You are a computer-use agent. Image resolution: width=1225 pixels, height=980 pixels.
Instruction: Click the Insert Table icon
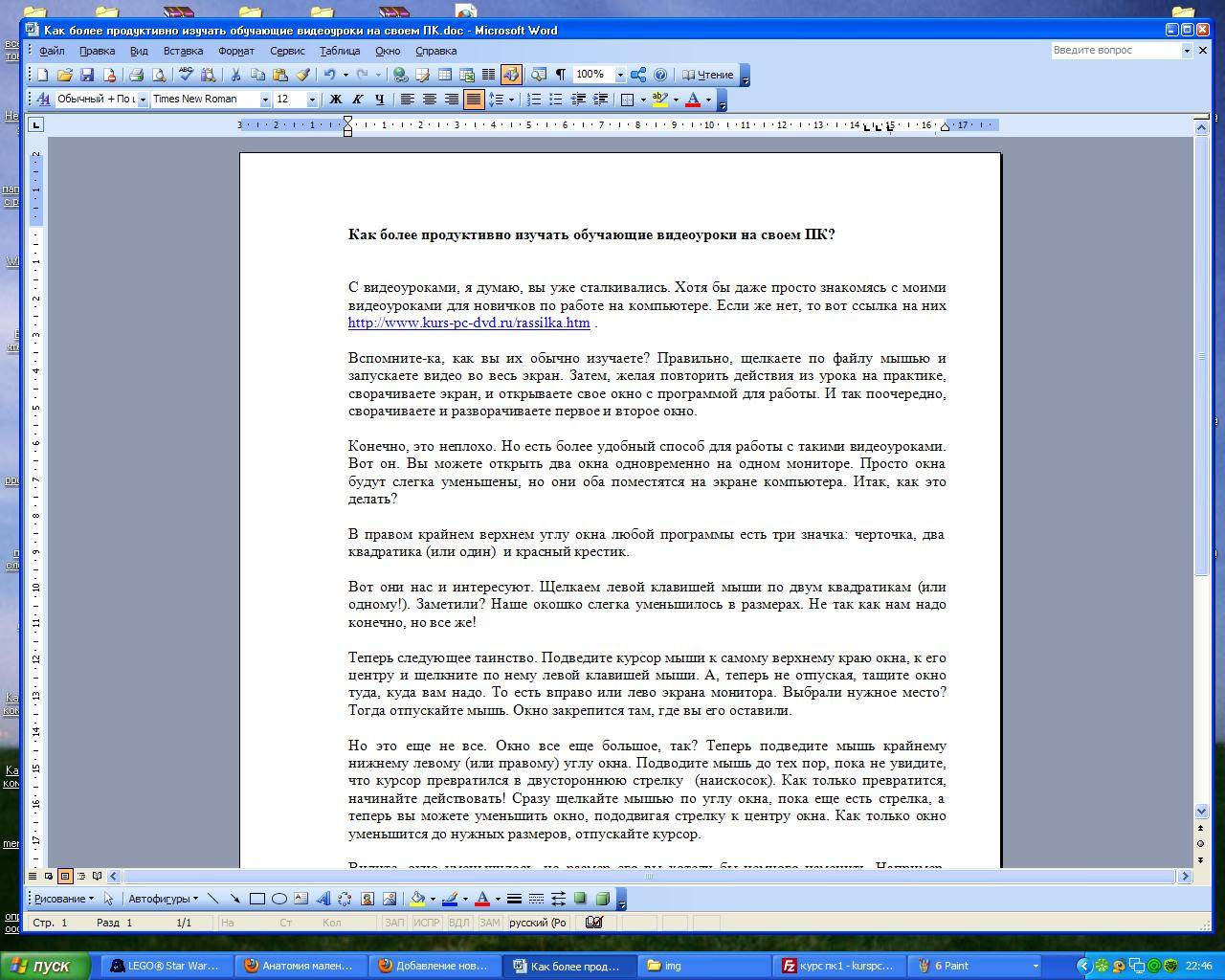click(444, 75)
